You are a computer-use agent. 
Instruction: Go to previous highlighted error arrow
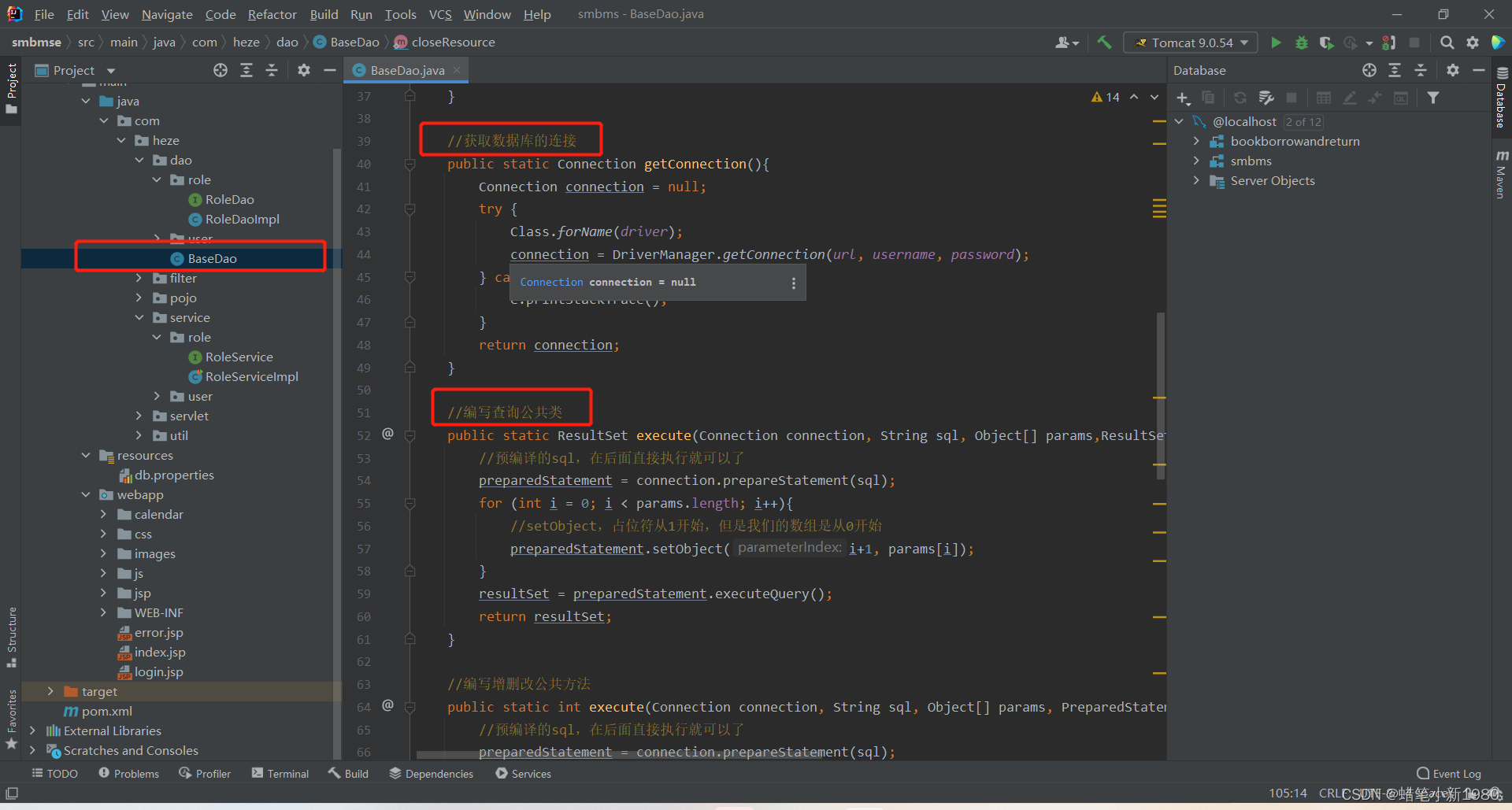(x=1134, y=97)
